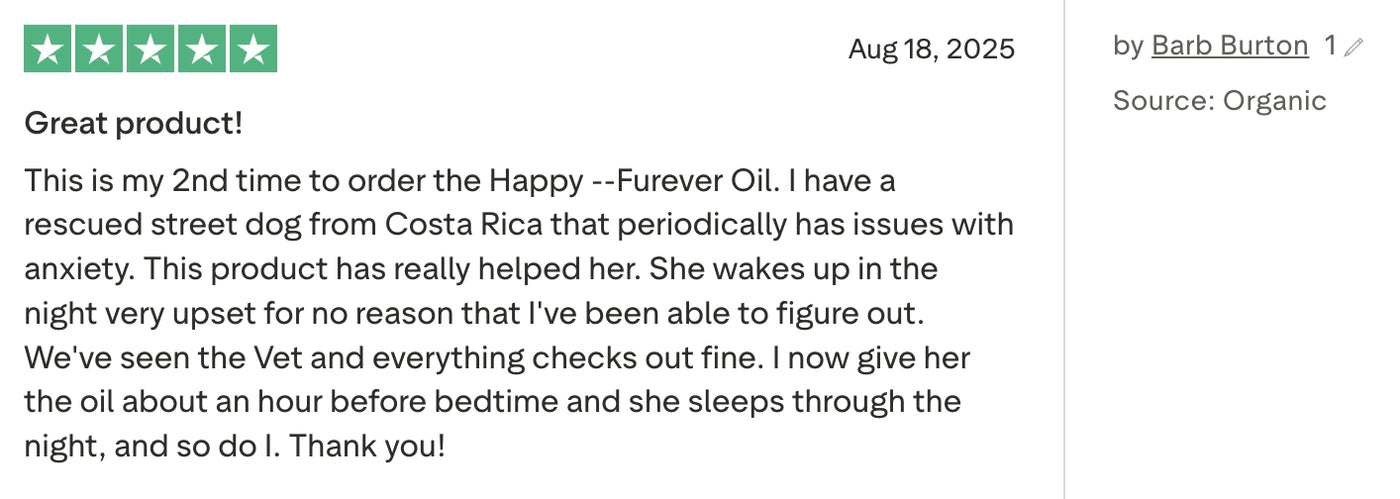Click the Aug 18, 2025 review date
This screenshot has width=1400, height=499.
click(931, 49)
